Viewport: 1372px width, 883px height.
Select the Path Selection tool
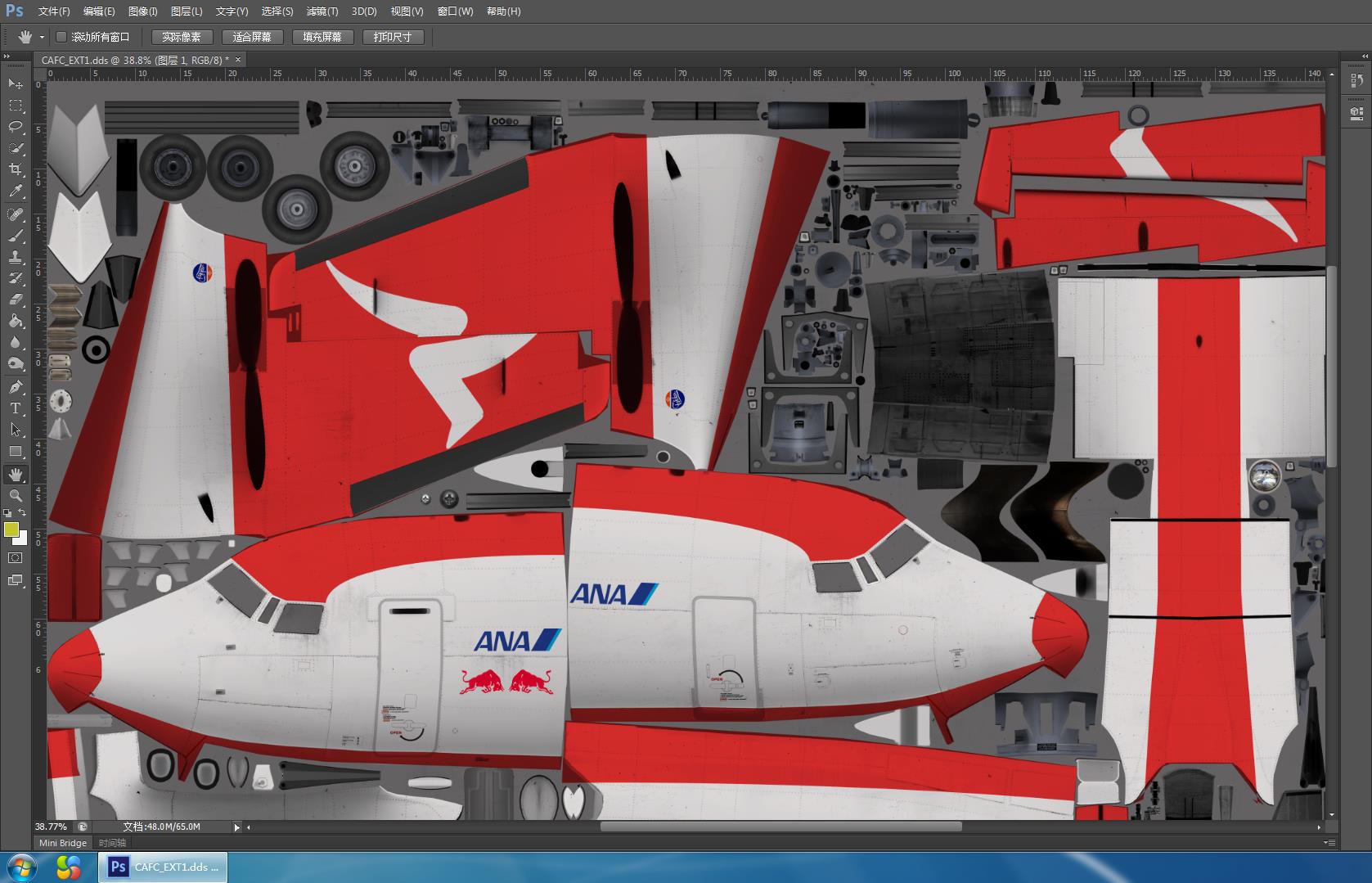[x=16, y=430]
